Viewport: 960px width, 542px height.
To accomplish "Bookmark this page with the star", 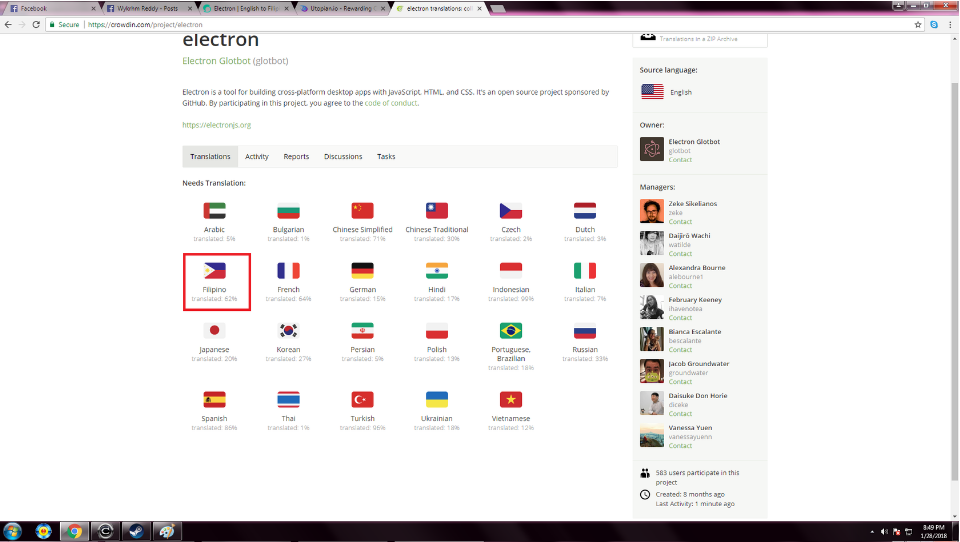I will tap(918, 24).
